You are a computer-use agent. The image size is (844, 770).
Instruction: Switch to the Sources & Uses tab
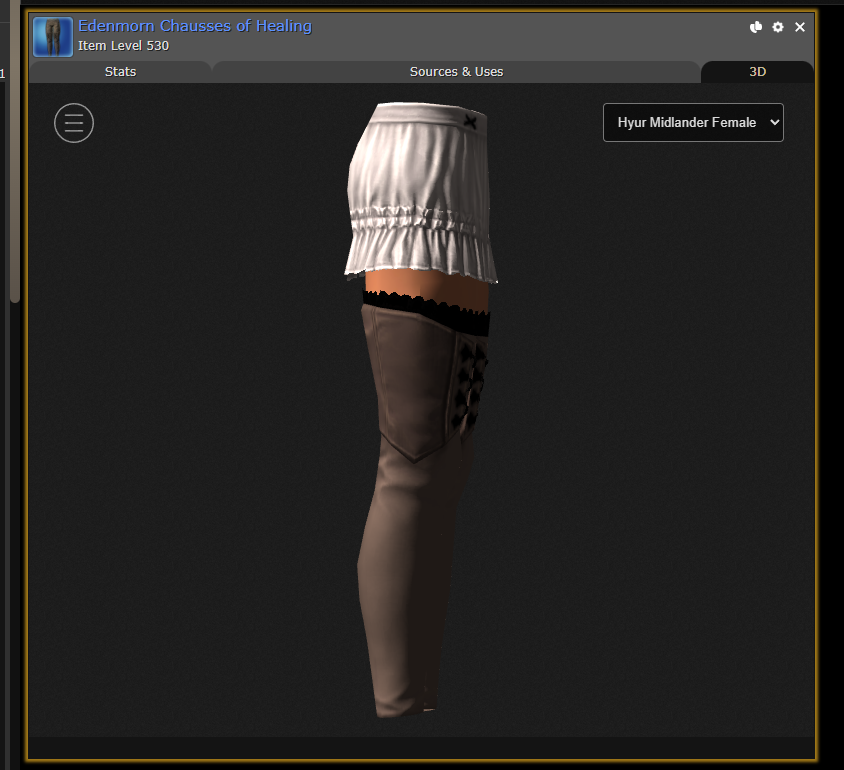456,72
